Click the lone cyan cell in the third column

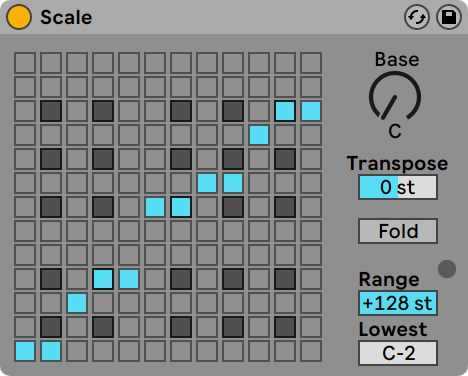77,303
